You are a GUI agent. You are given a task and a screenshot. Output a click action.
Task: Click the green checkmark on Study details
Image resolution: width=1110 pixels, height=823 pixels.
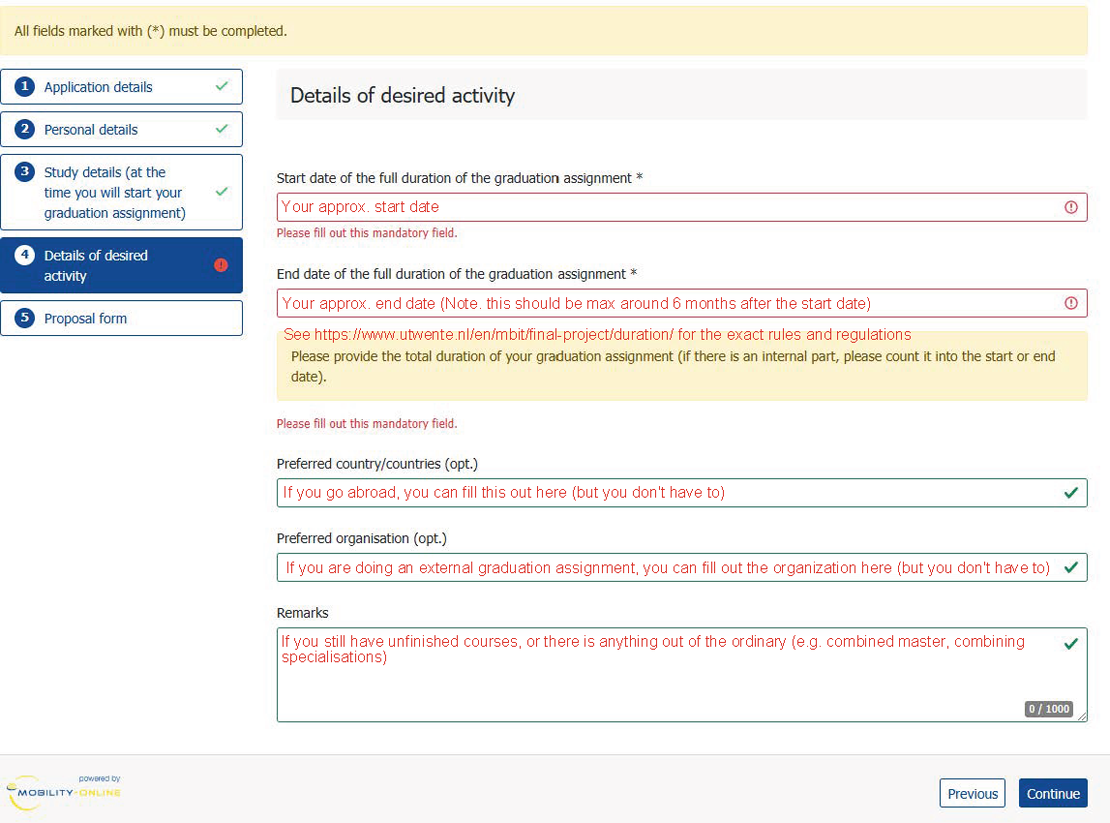pyautogui.click(x=222, y=192)
